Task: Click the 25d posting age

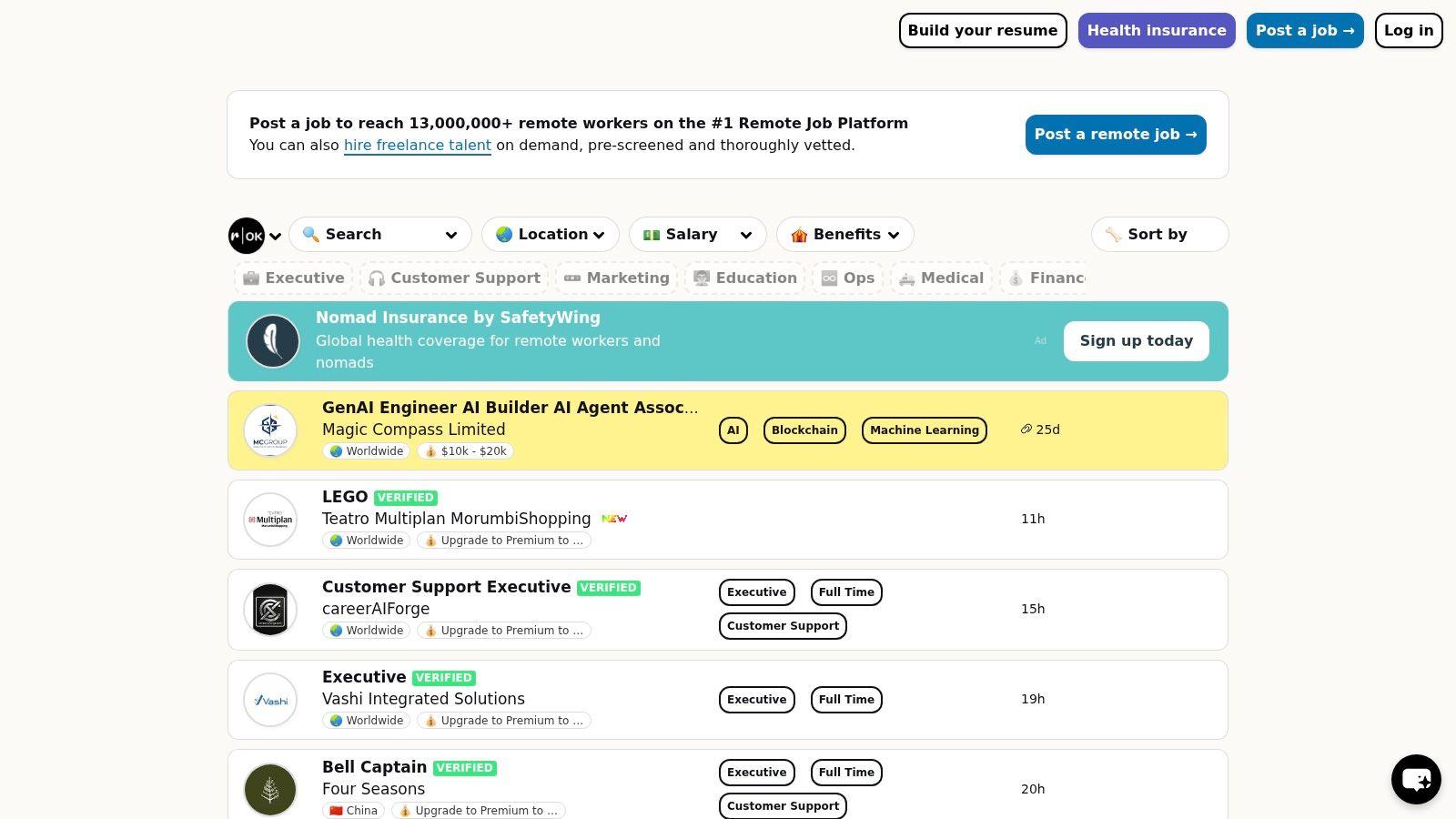Action: (1048, 430)
